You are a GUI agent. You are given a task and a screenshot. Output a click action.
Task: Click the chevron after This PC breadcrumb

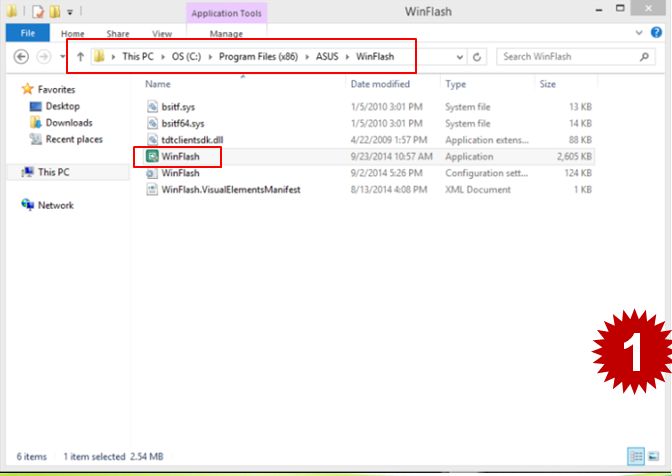(163, 57)
